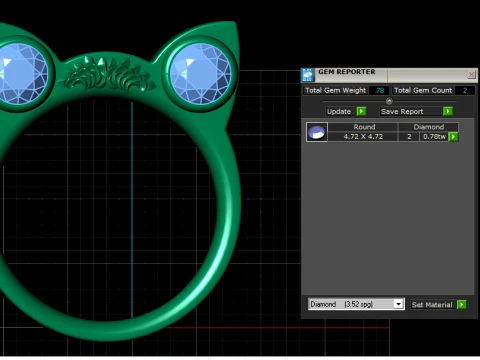Viewport: 480px width, 360px height.
Task: Click the green arrow next to Update
Action: tap(361, 111)
